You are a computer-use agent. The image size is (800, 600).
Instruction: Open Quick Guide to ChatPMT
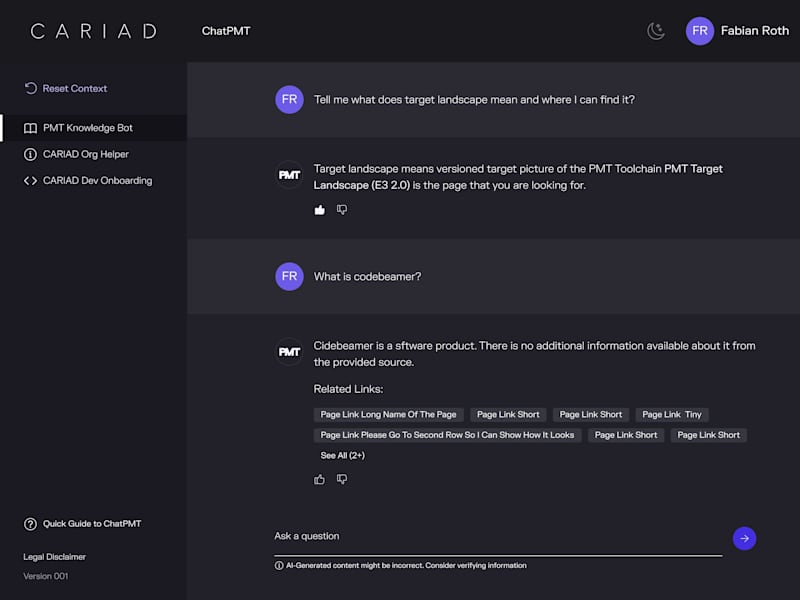82,523
